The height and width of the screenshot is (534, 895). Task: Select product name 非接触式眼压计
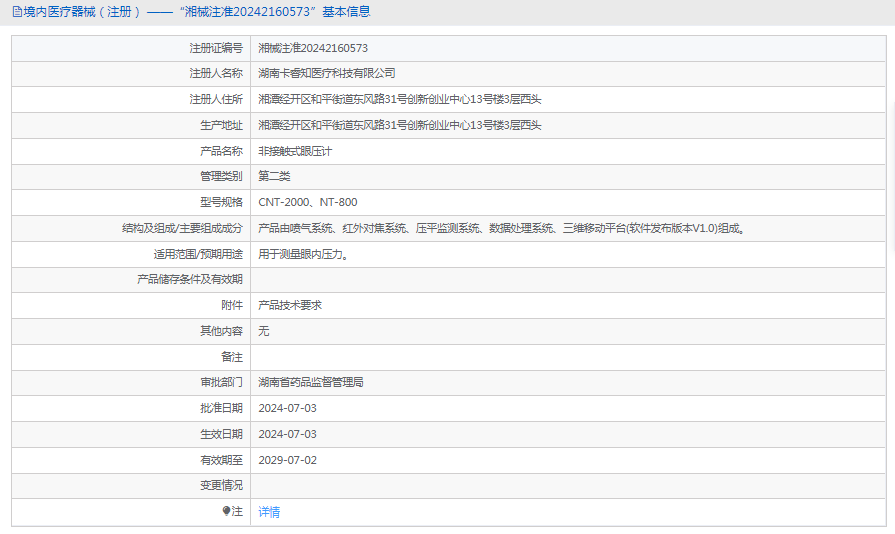(295, 151)
